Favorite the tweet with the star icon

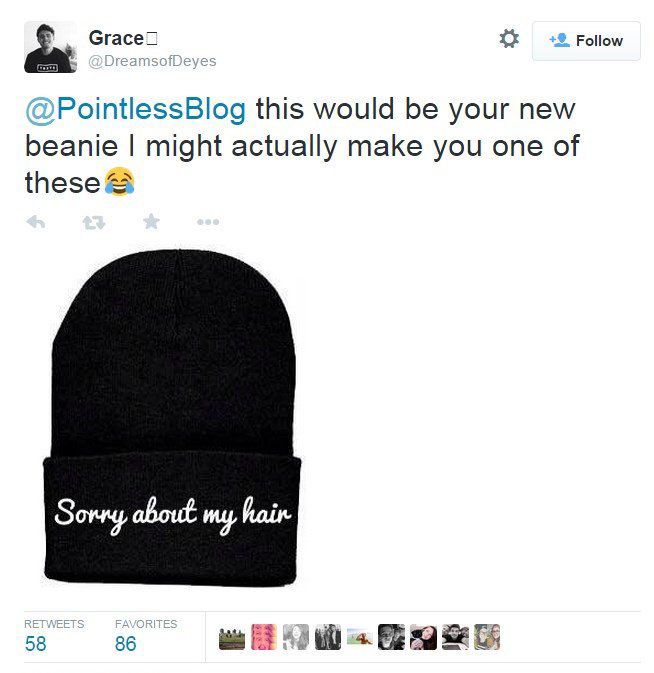[x=151, y=222]
